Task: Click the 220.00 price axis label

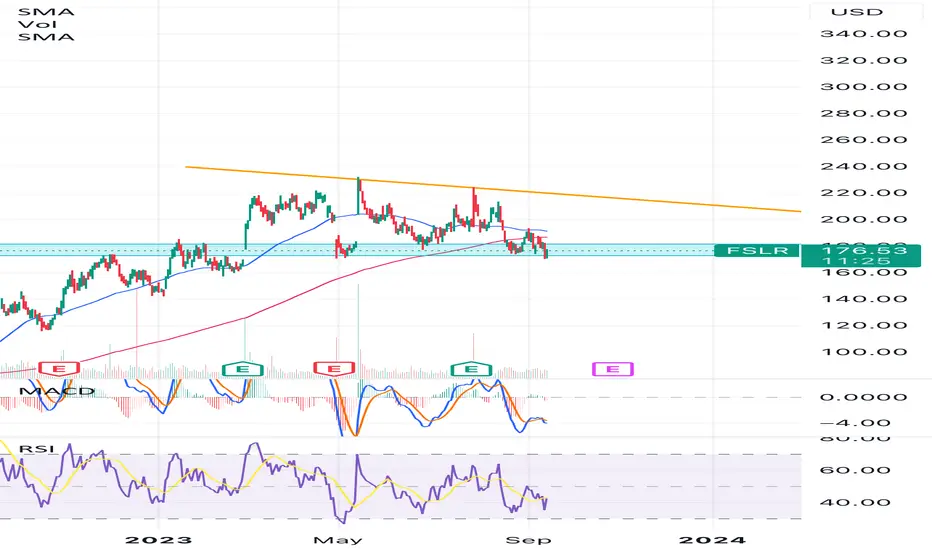Action: pos(864,193)
